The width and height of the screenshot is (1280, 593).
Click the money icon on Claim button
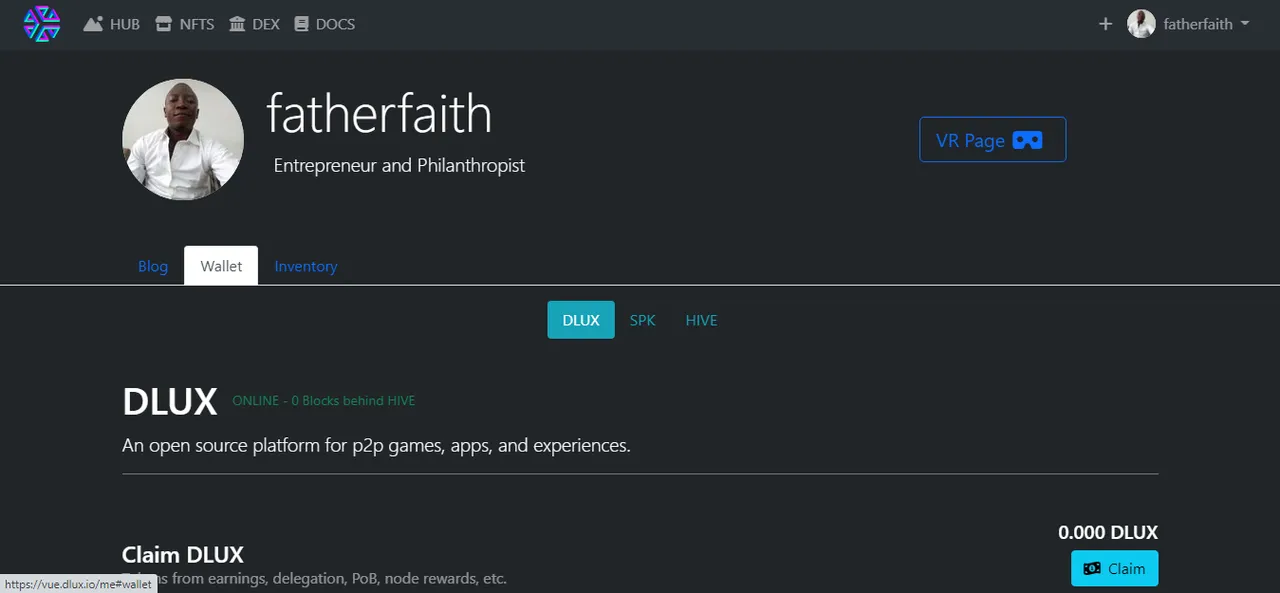point(1092,568)
